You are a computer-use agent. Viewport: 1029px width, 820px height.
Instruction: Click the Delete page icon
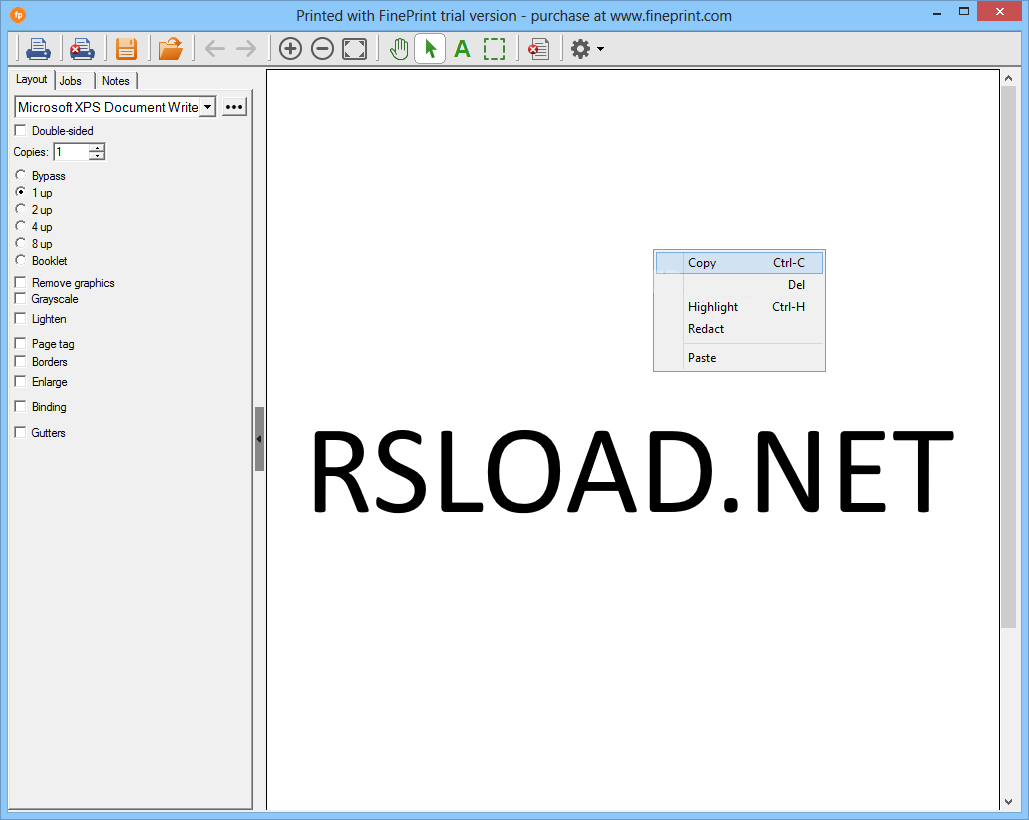point(539,49)
